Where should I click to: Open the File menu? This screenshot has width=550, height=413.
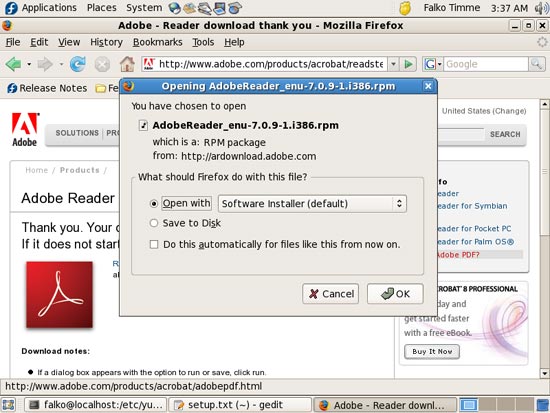pos(13,42)
